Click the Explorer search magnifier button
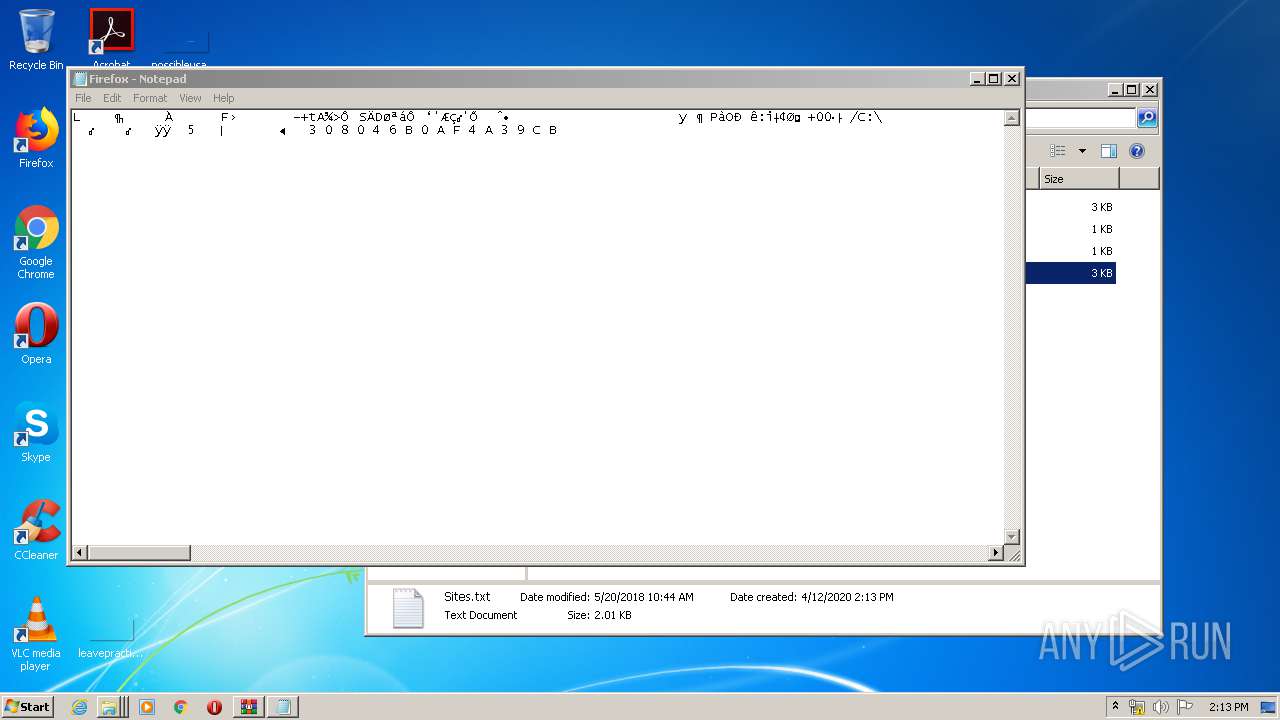This screenshot has width=1280, height=720. [1147, 118]
